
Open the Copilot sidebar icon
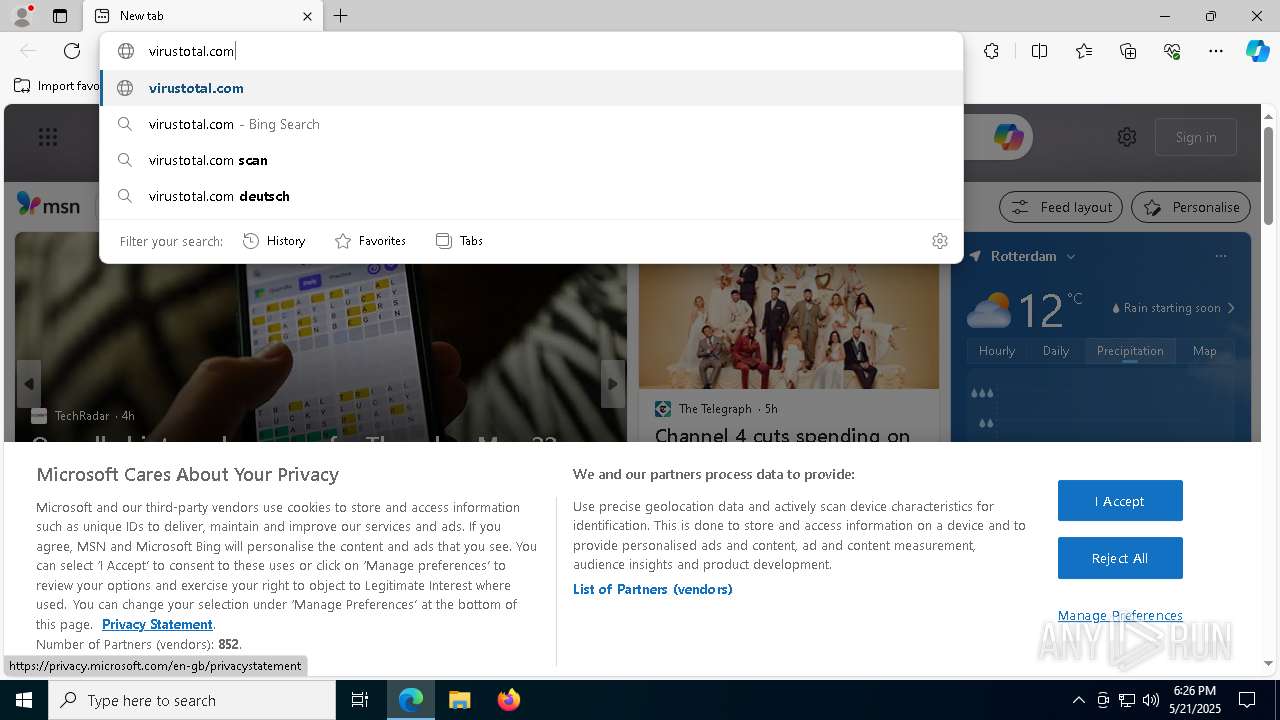click(1257, 51)
